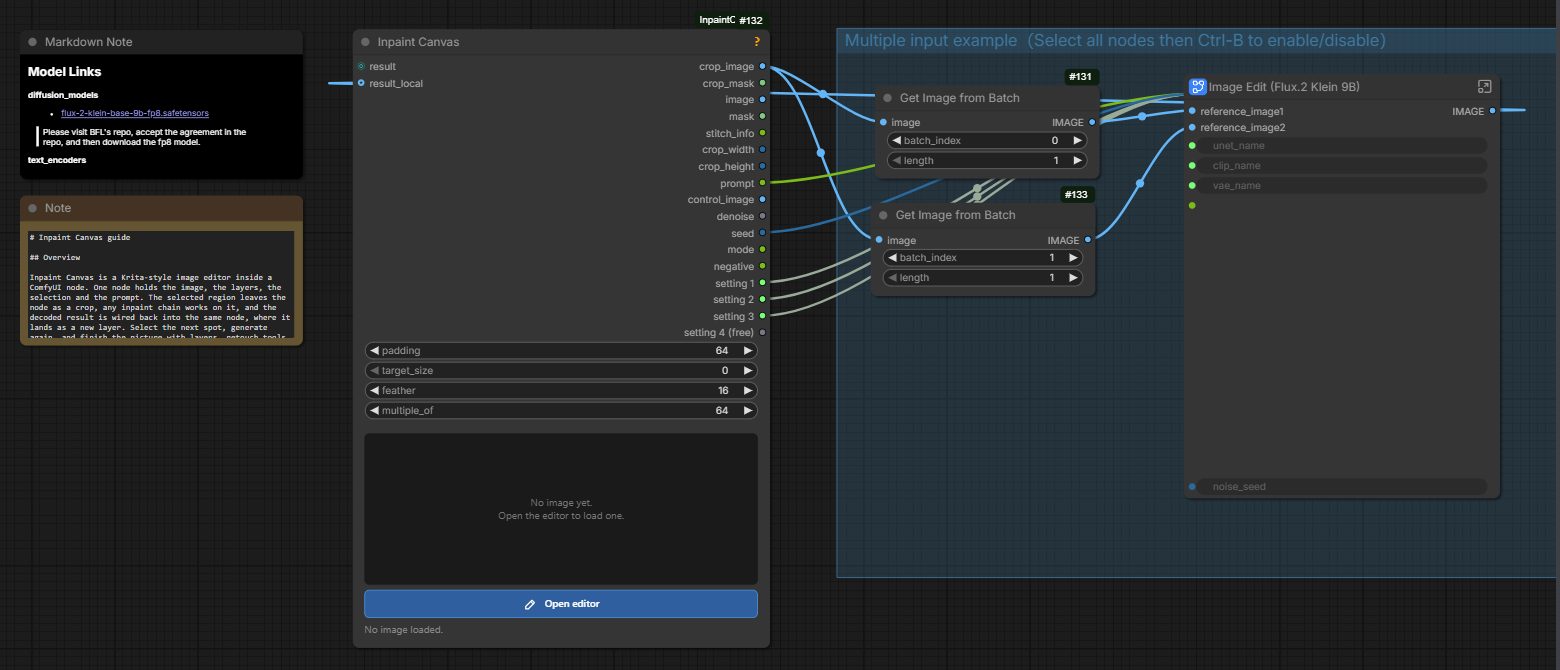The width and height of the screenshot is (1560, 670).
Task: Click the prompt output port
Action: [x=763, y=183]
